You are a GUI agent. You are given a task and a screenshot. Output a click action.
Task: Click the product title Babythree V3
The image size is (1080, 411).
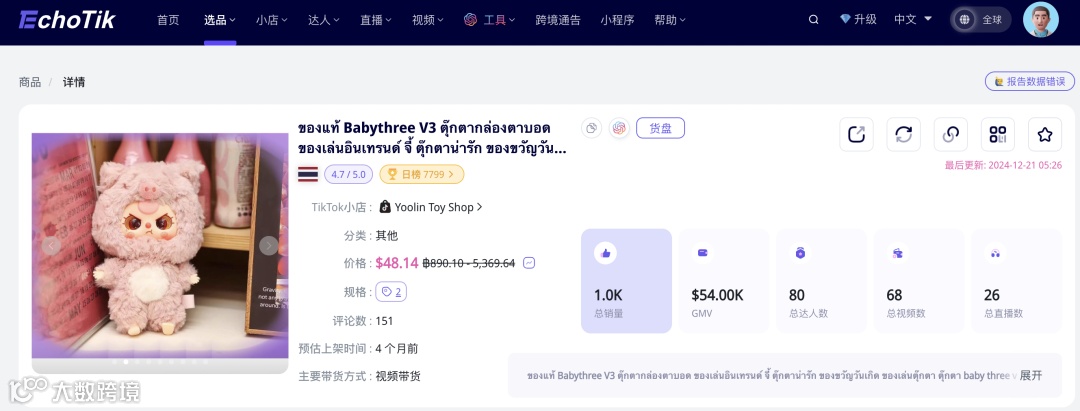tap(433, 138)
